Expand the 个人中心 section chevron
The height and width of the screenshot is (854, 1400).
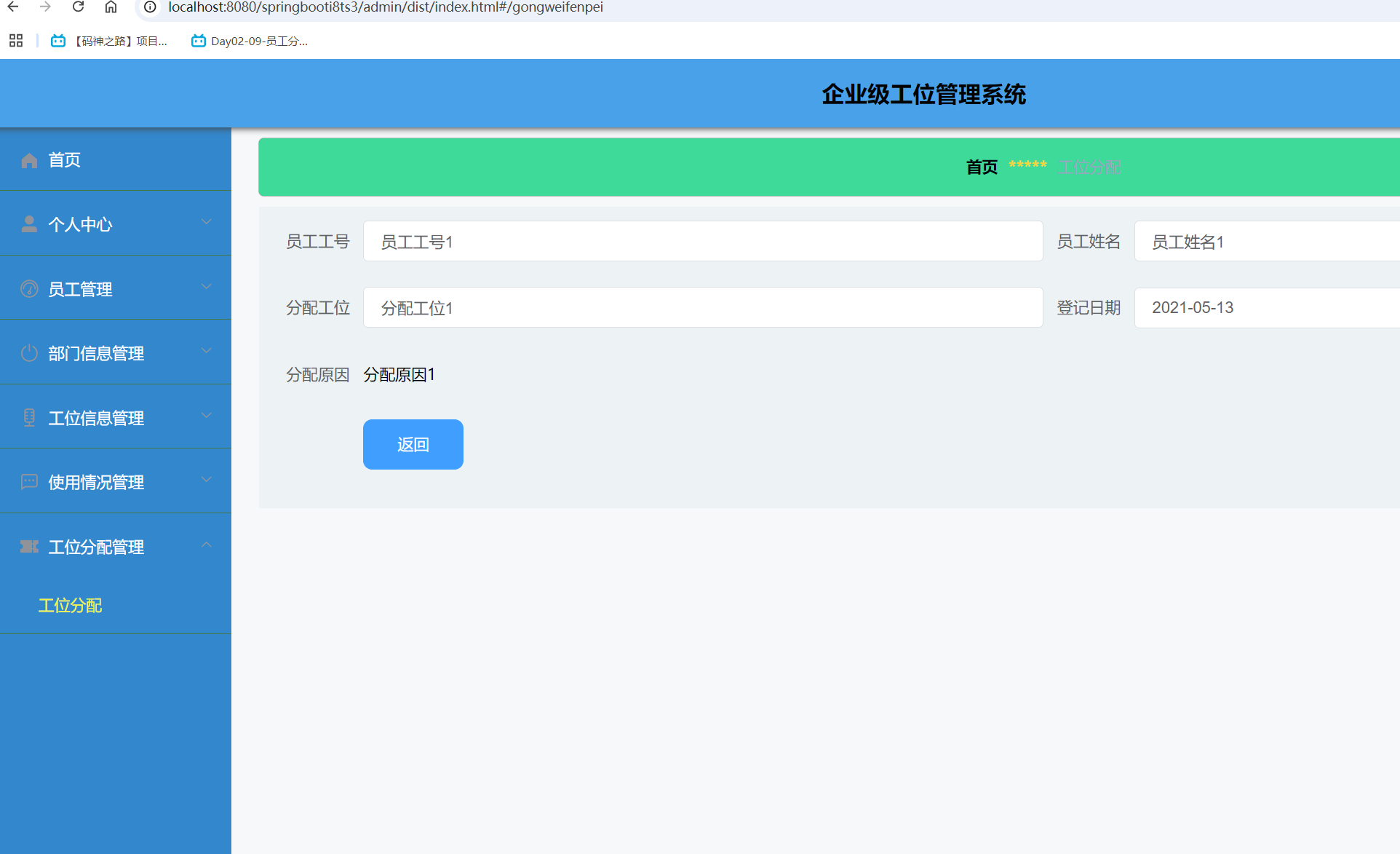[206, 222]
